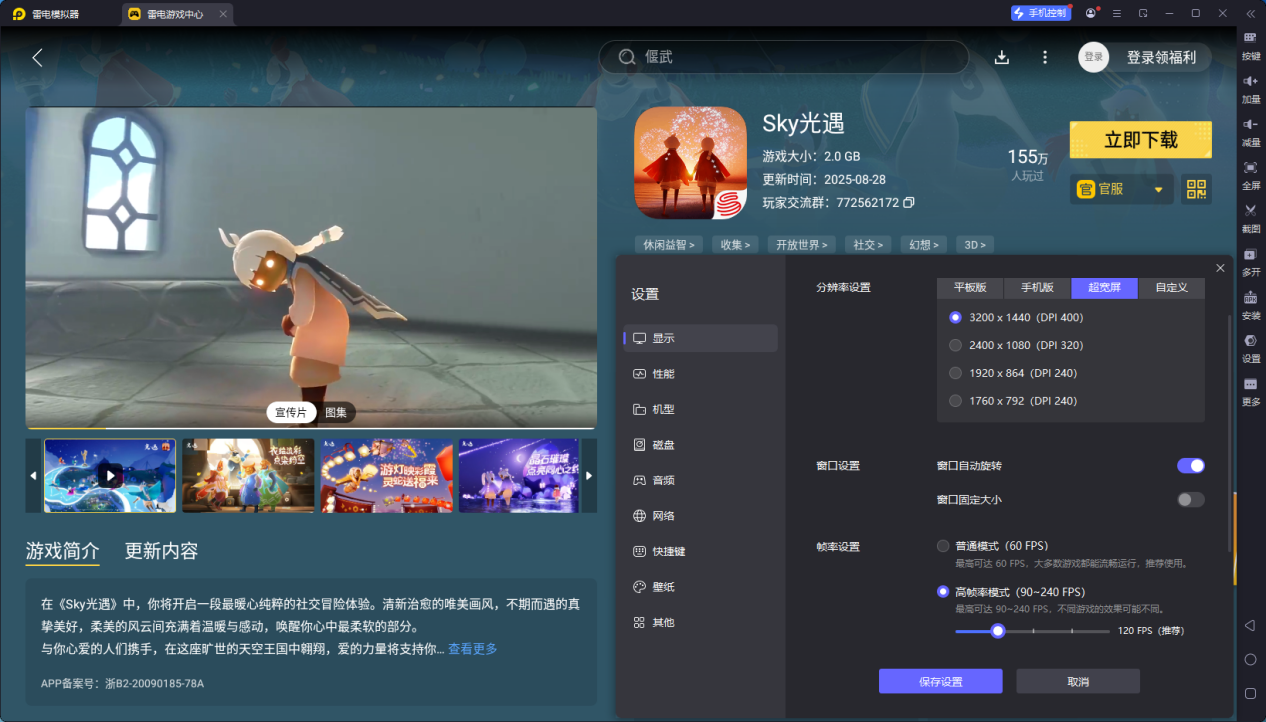The height and width of the screenshot is (722, 1266).
Task: Close the settings dialog
Action: (x=1220, y=268)
